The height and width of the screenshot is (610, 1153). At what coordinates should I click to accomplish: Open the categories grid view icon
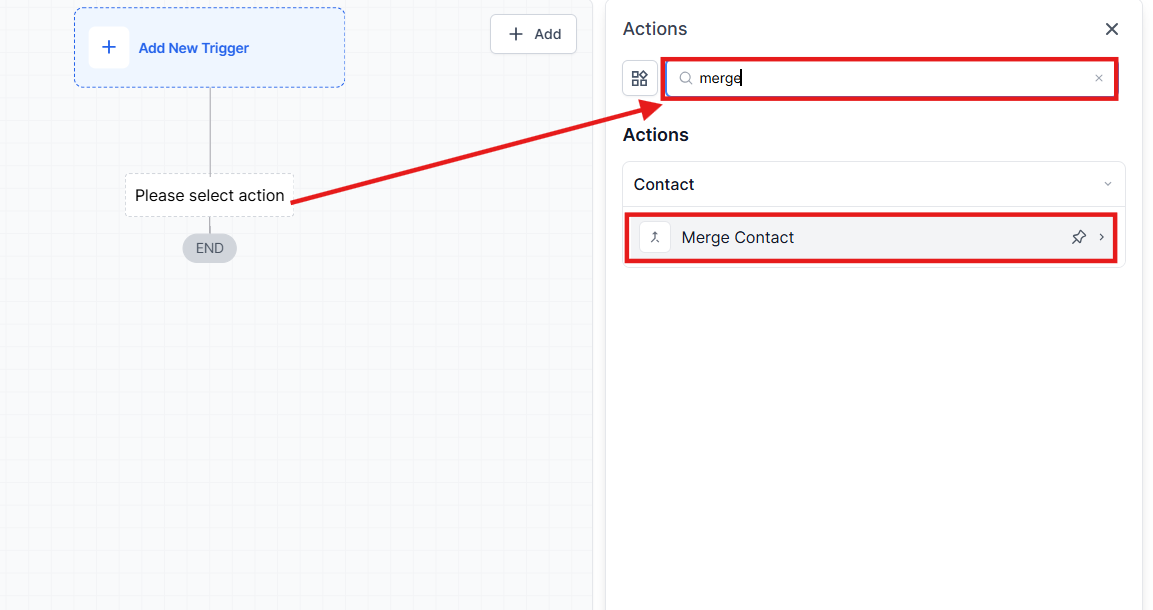[640, 78]
